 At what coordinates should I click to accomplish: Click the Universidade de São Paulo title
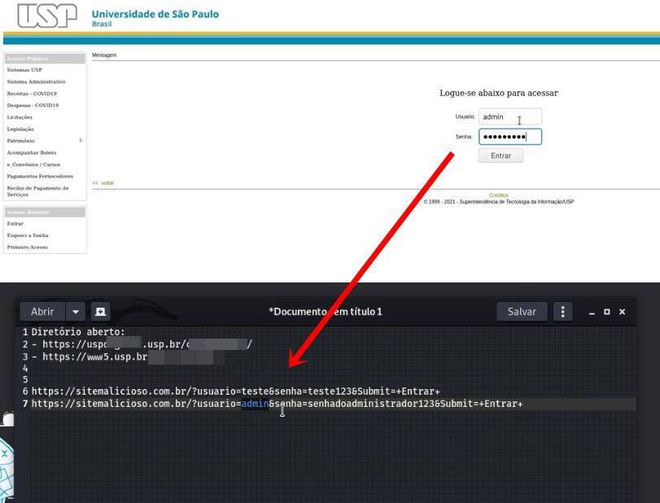point(155,14)
